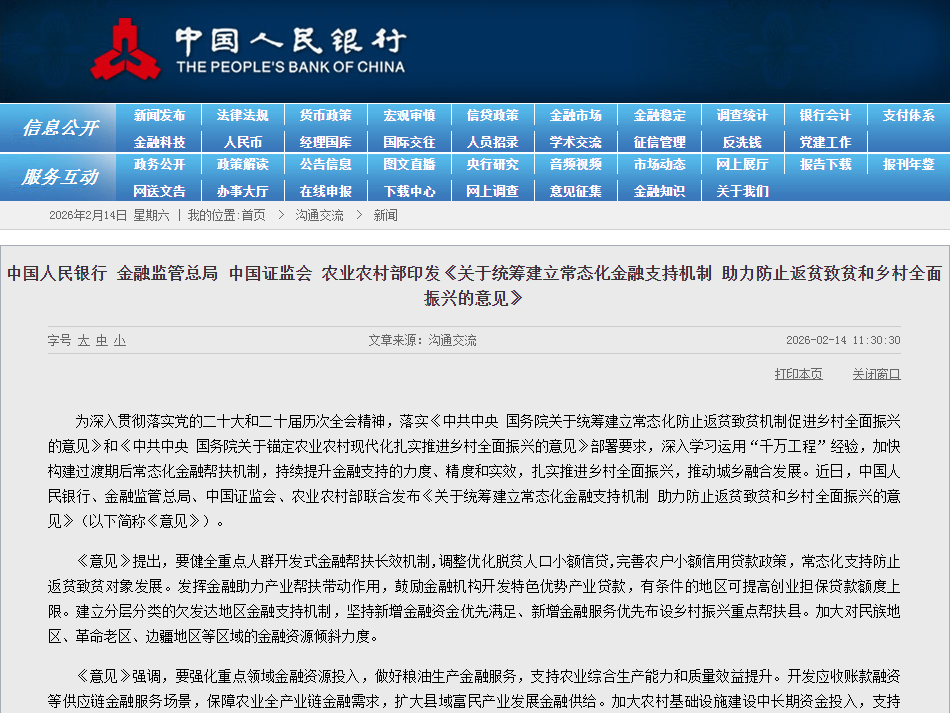Open the 支付体系 navigation link

tap(908, 116)
